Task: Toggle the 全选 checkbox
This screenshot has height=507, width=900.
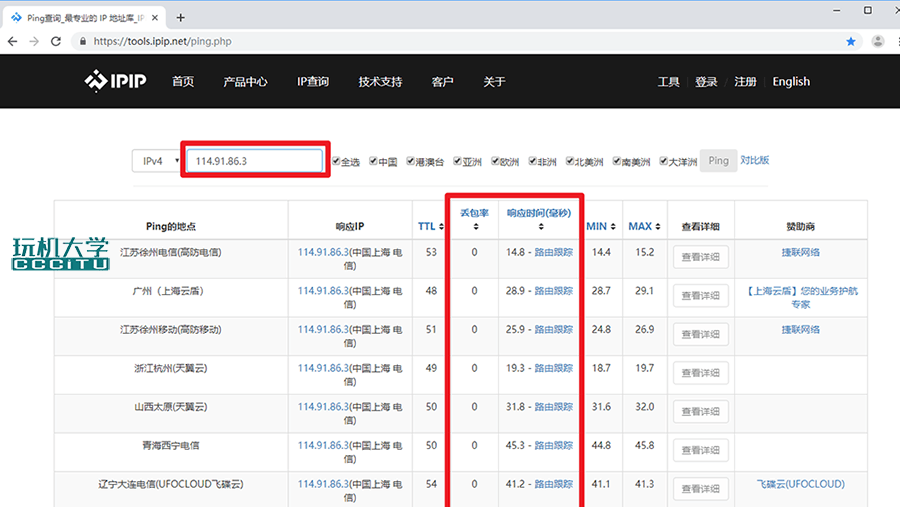Action: (335, 161)
